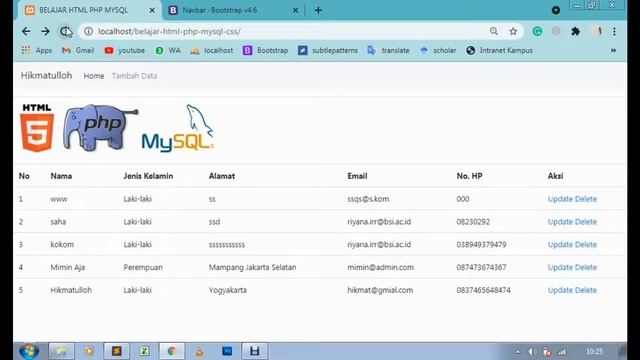The width and height of the screenshot is (640, 360).
Task: Show more bookmarks with the double chevron
Action: pos(613,51)
